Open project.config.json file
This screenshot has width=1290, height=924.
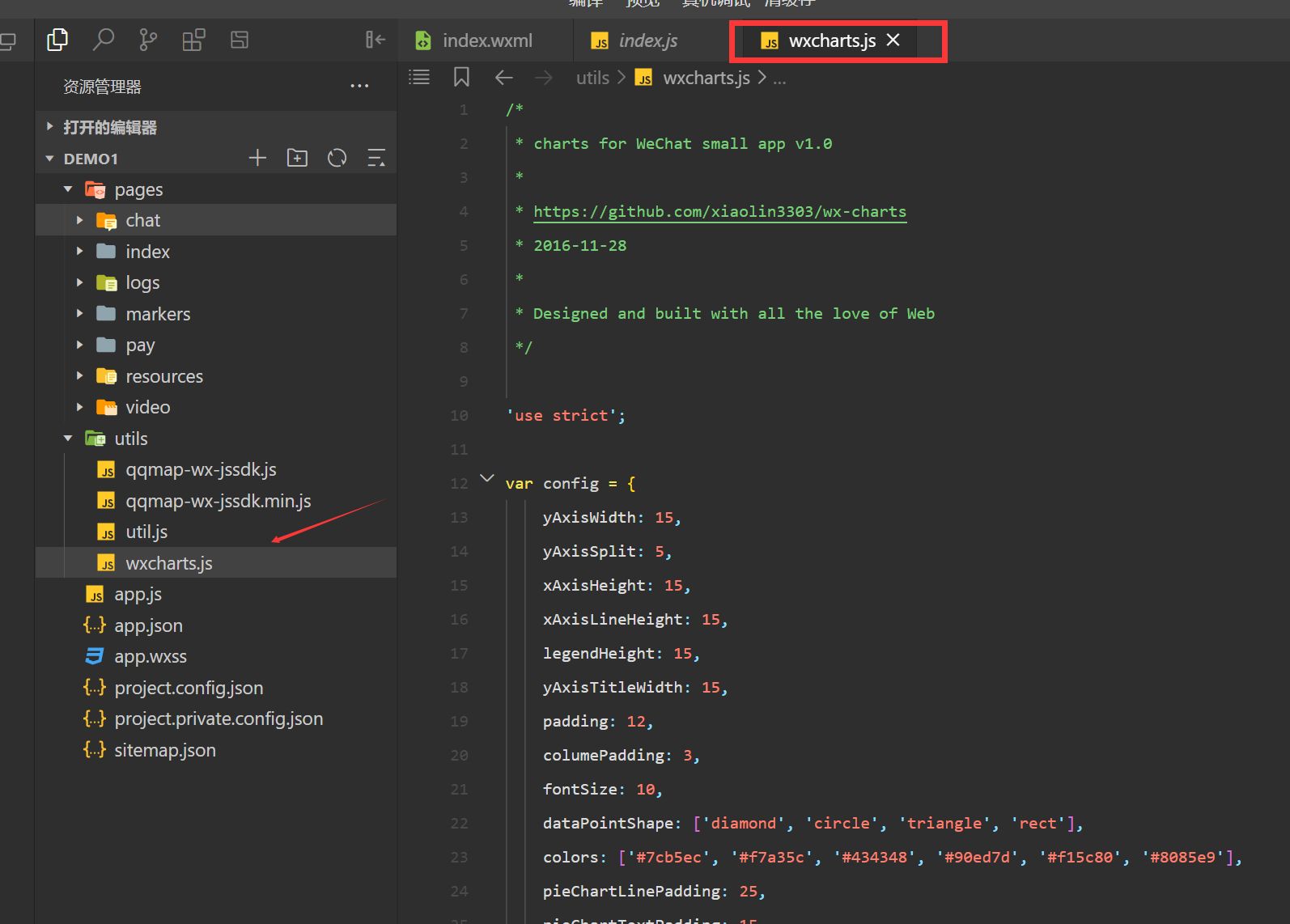coord(216,688)
